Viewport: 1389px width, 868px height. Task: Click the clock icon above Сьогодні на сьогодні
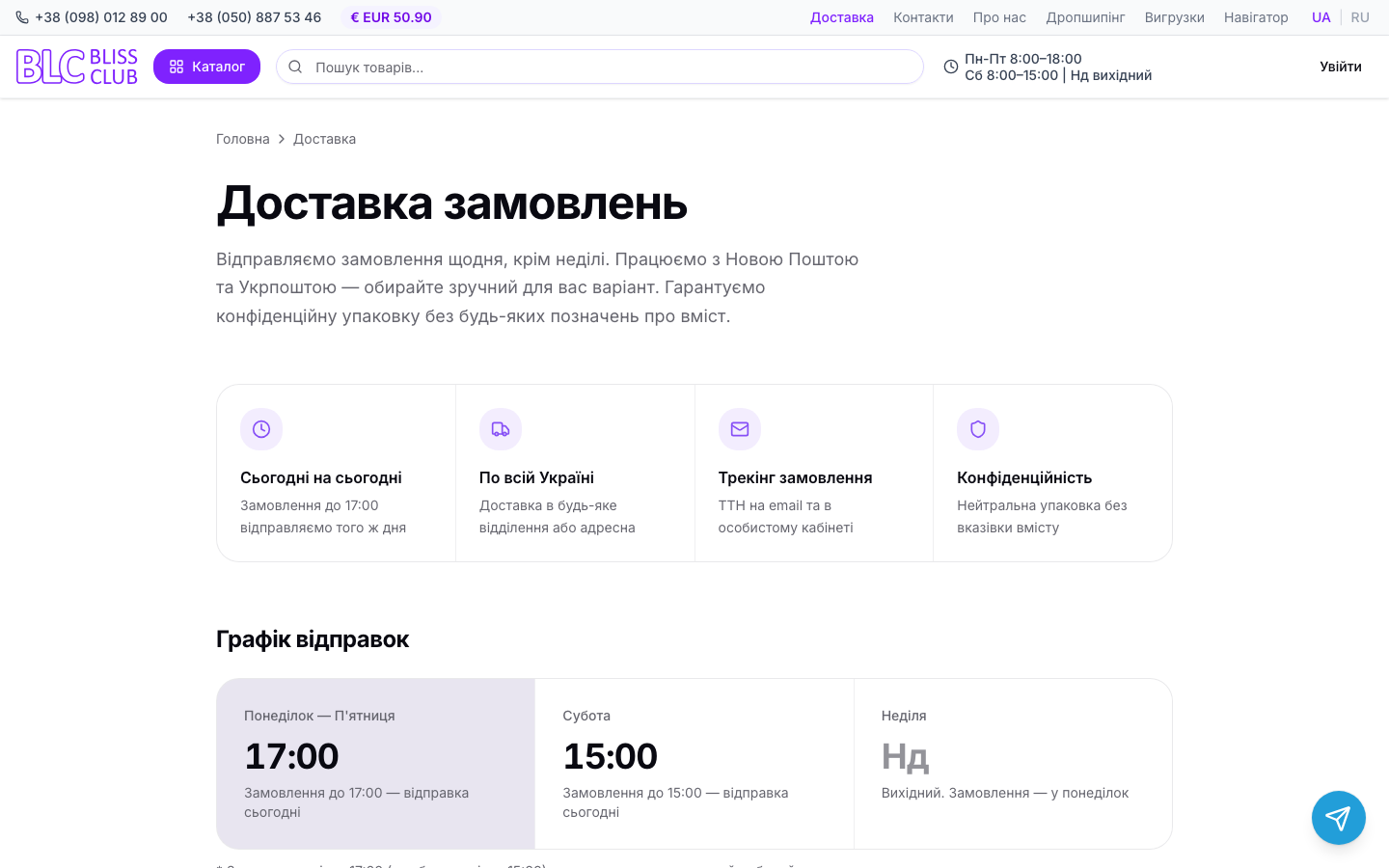(x=261, y=429)
